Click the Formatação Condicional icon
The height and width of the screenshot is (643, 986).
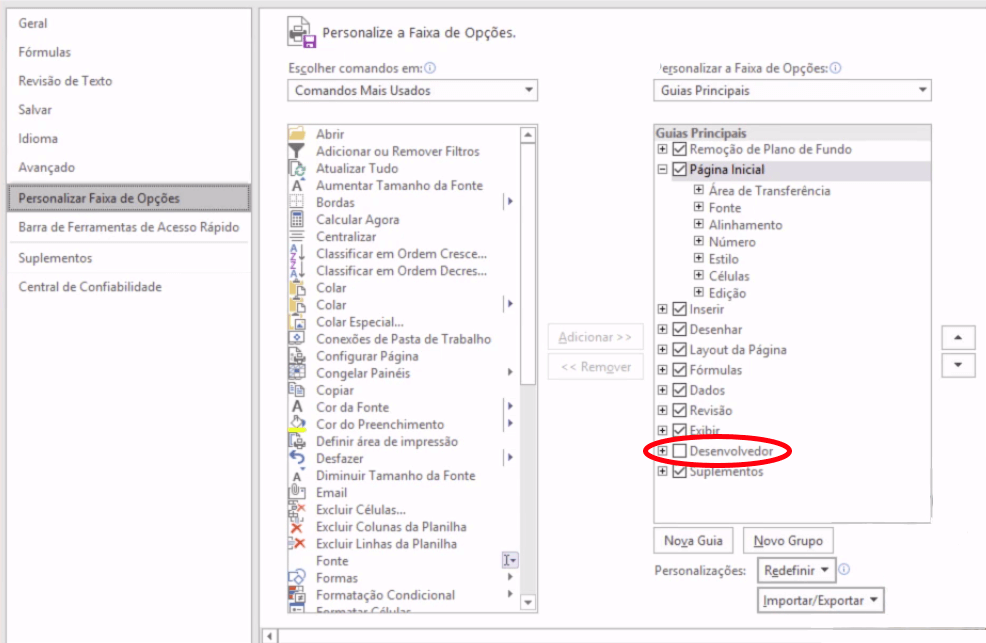[x=297, y=595]
